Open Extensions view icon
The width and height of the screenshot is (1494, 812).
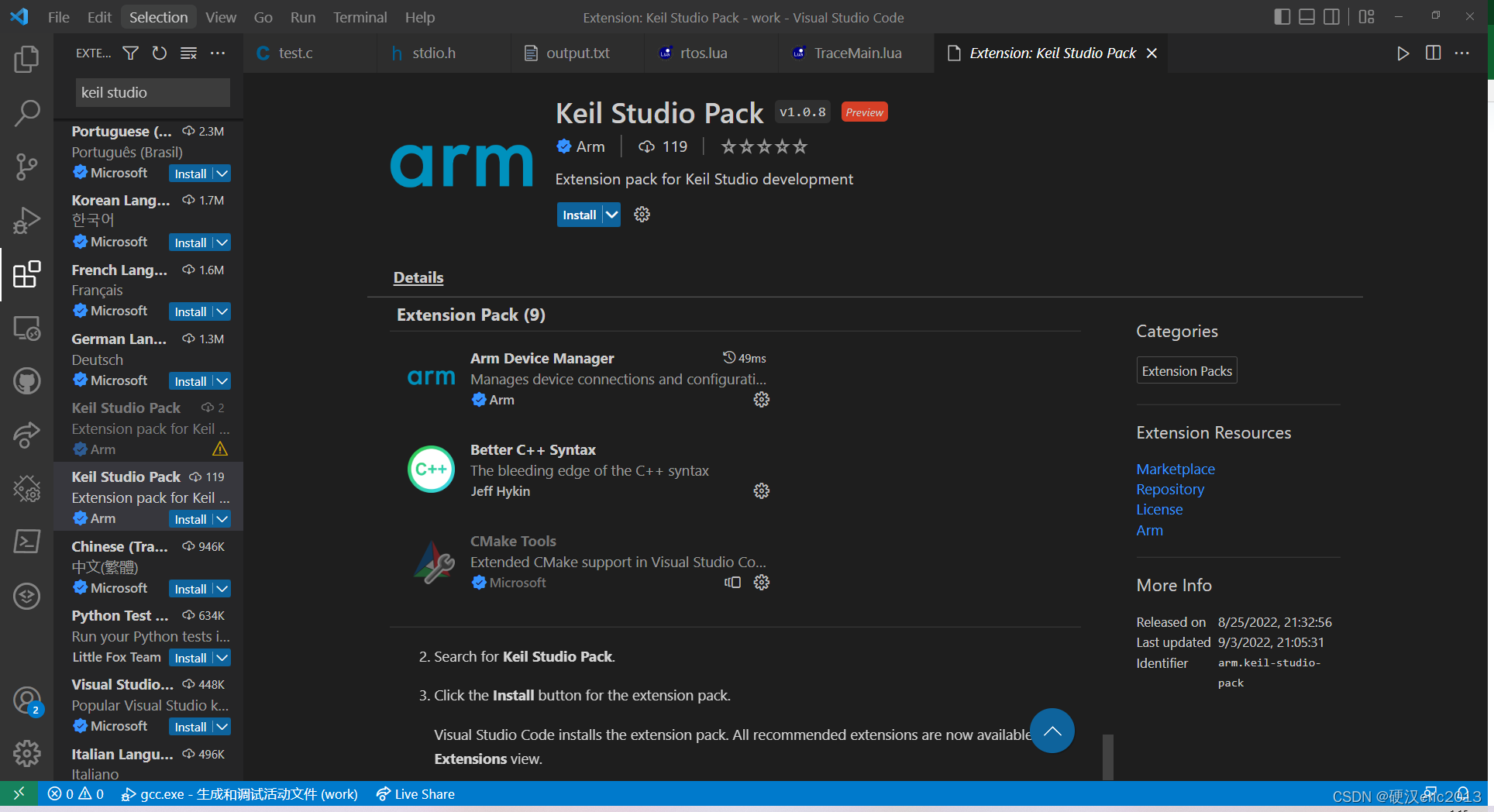coord(26,274)
